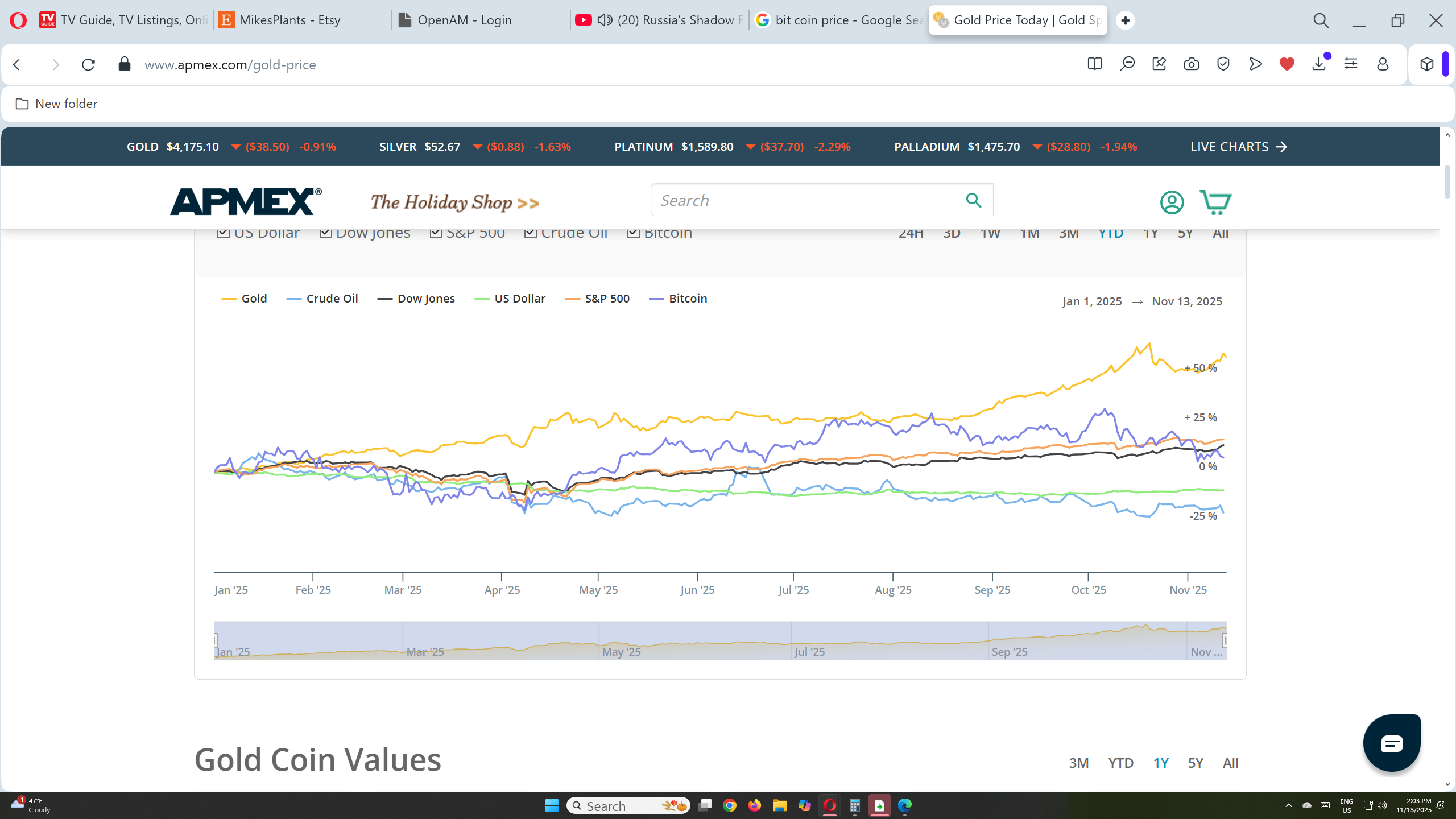The height and width of the screenshot is (819, 1456).
Task: Reload the page with refresh icon
Action: click(88, 64)
